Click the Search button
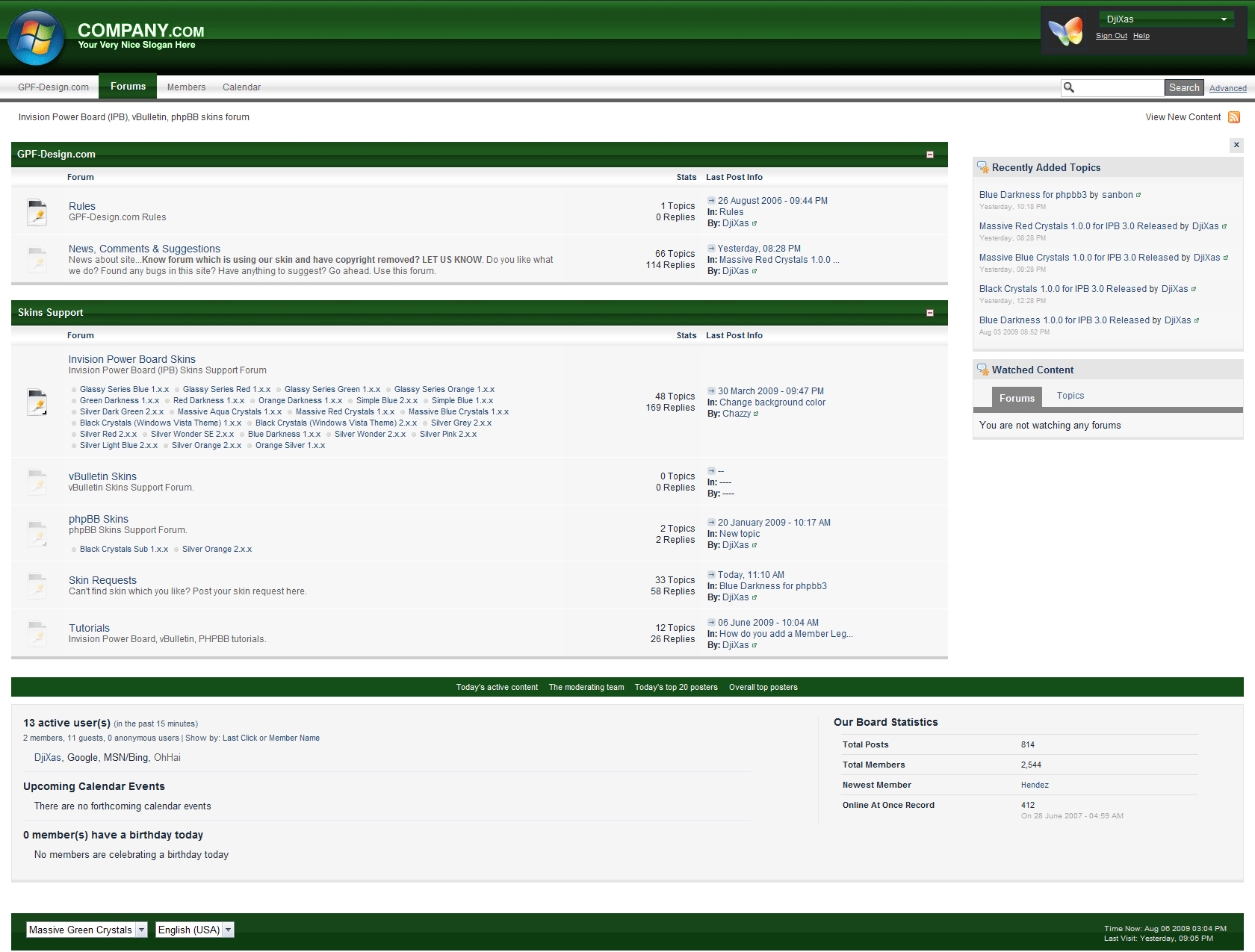The width and height of the screenshot is (1255, 952). pos(1184,87)
